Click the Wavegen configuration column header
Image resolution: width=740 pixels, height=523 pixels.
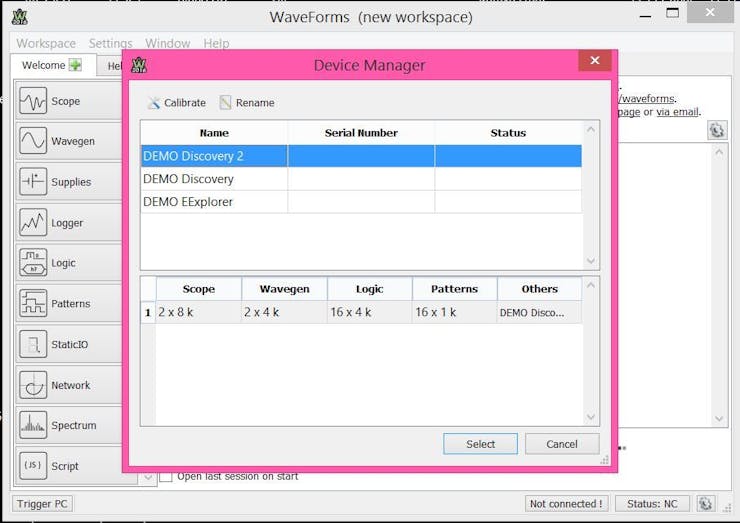284,289
